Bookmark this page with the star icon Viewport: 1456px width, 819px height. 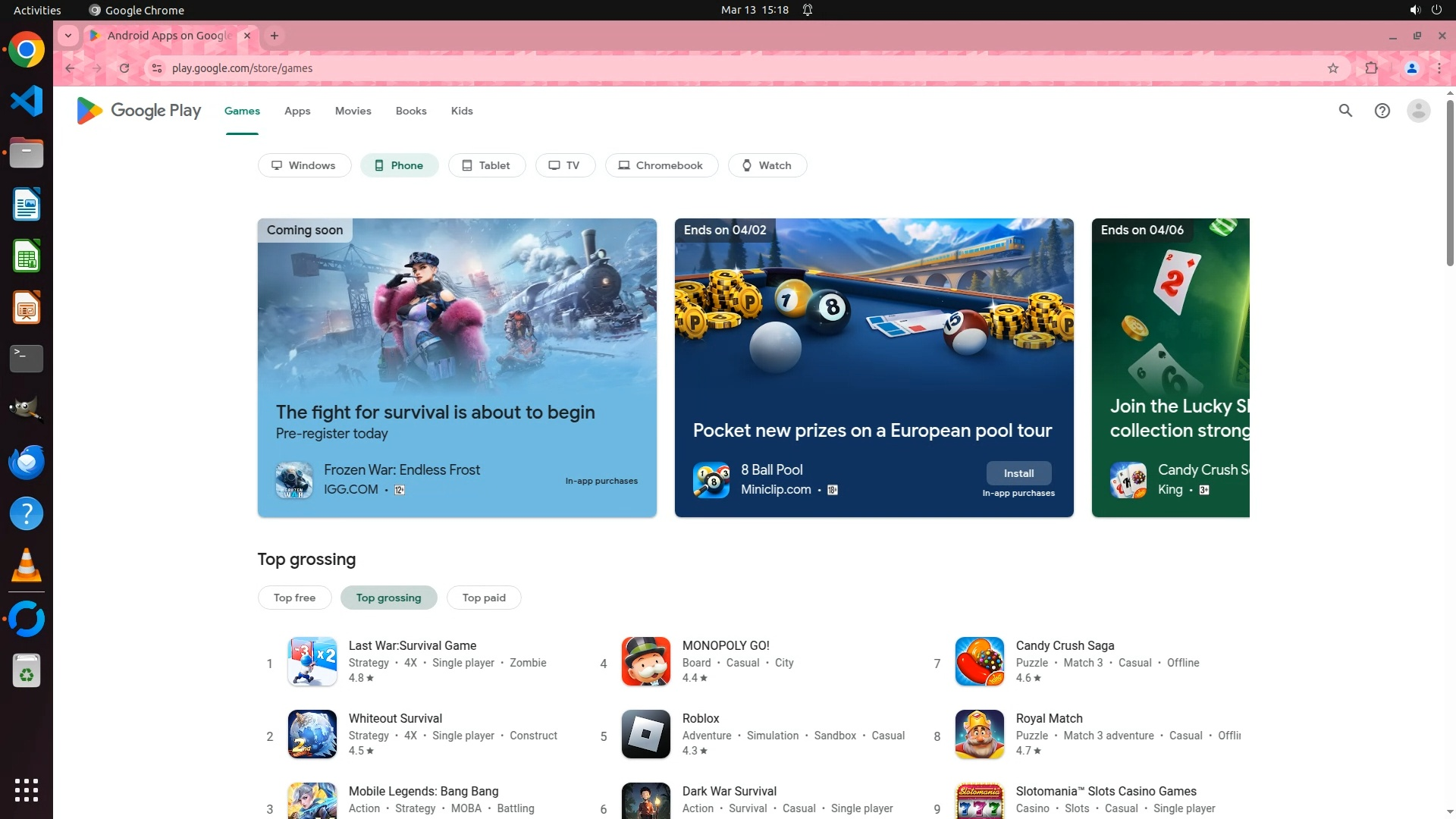pos(1333,68)
